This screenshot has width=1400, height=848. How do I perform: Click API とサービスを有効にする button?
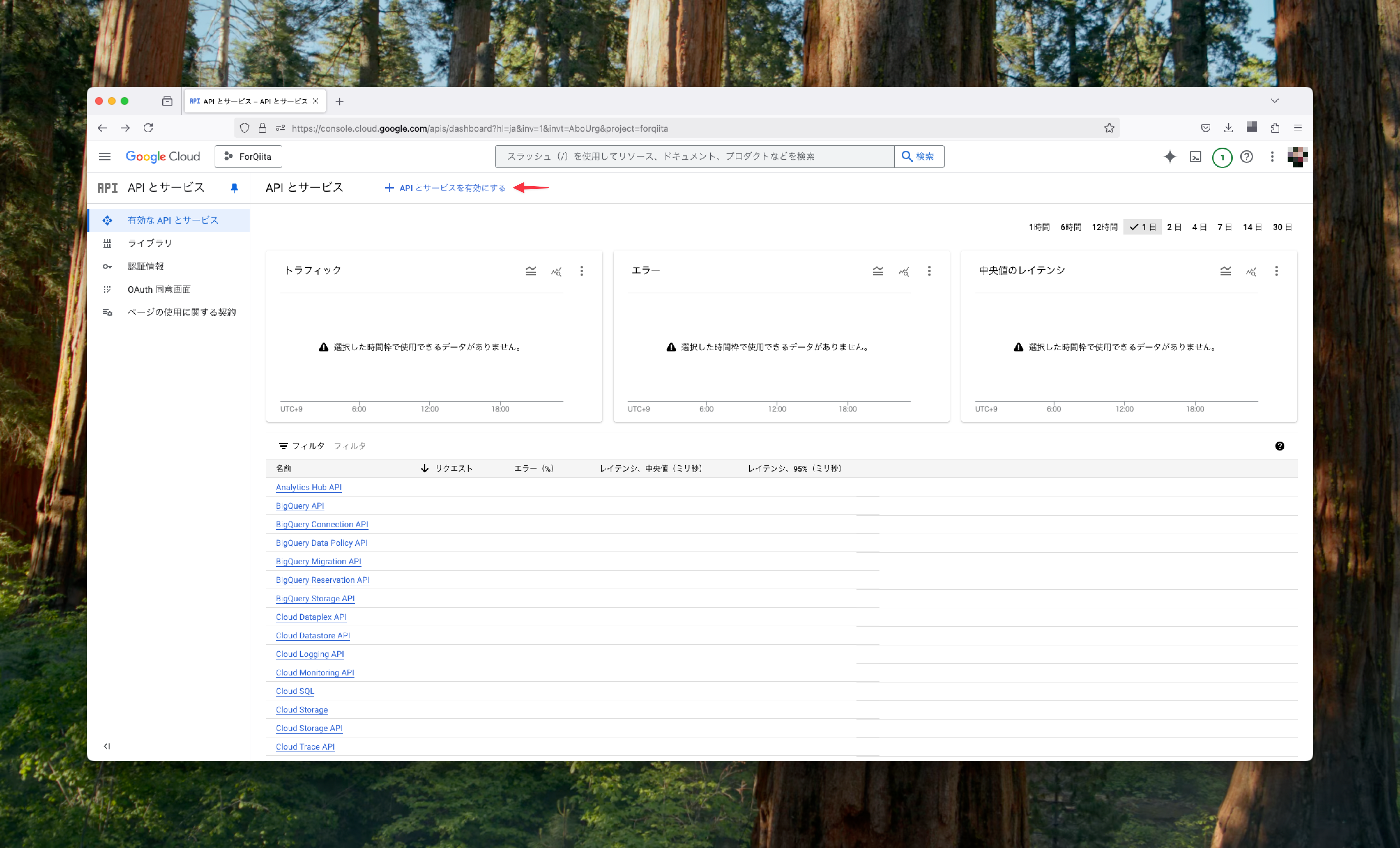coord(445,188)
